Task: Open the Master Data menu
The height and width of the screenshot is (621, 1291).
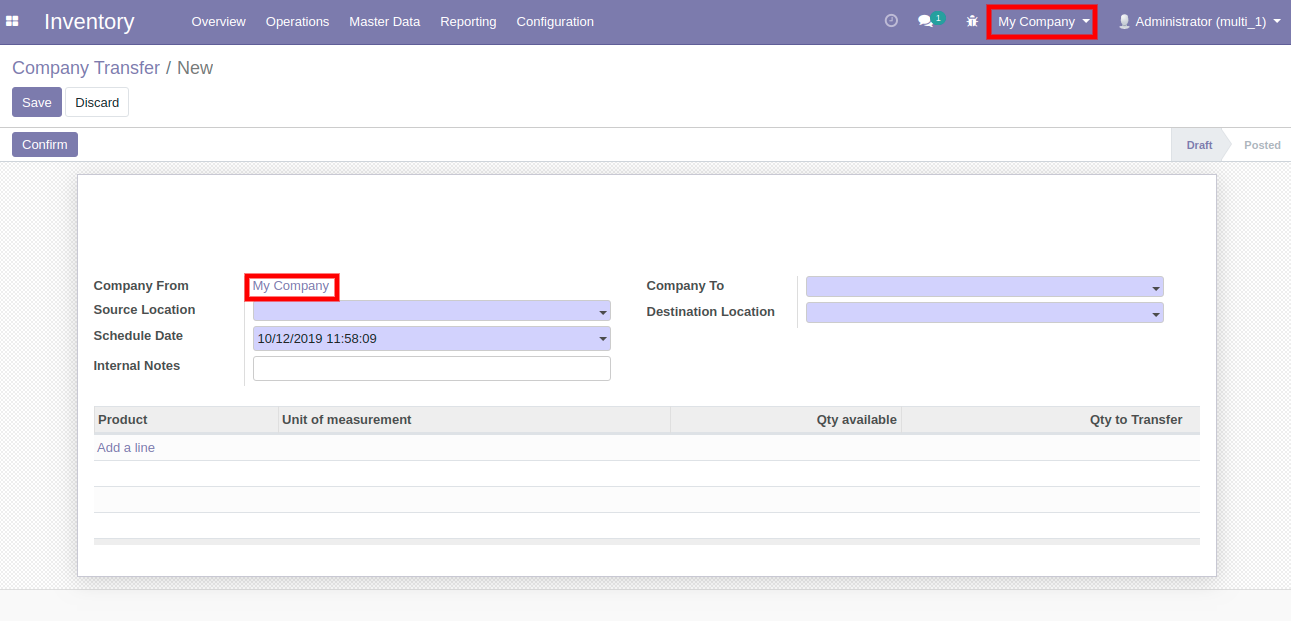Action: coord(384,21)
